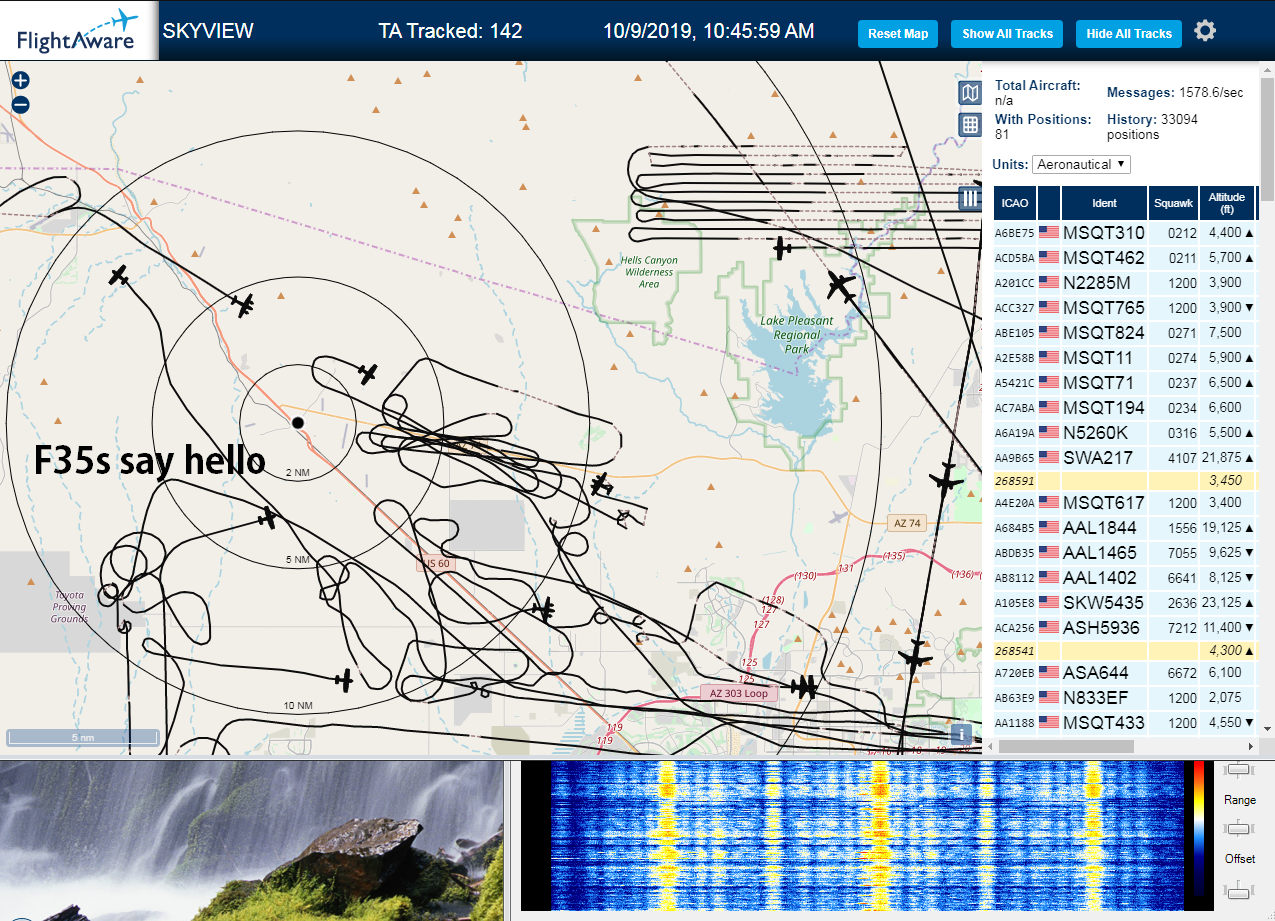Viewport: 1275px width, 921px height.
Task: Adjust the slider between Range and Offset labels
Action: 1239,827
